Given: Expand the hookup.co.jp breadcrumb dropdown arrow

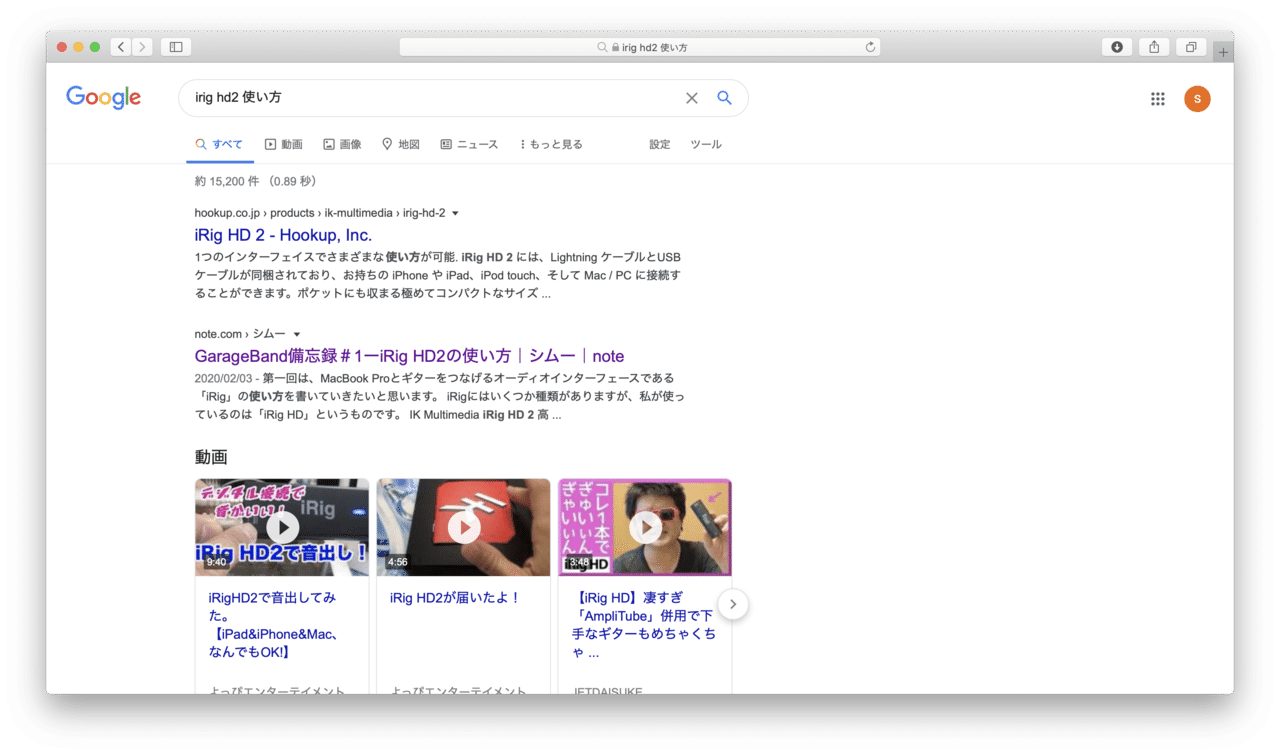Looking at the screenshot, I should coord(455,212).
